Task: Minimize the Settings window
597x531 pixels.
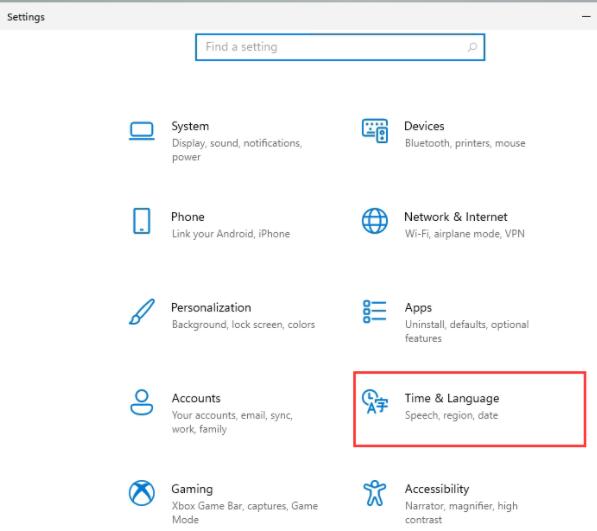Action: 586,17
